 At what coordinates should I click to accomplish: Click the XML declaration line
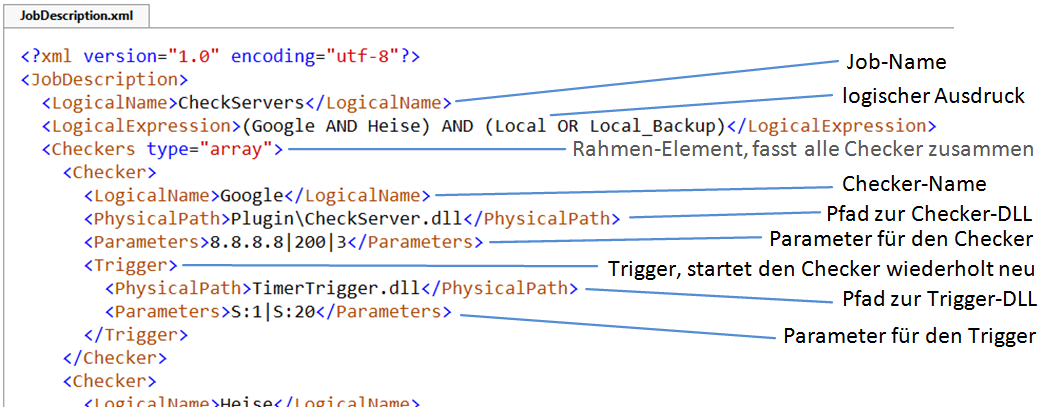tap(220, 56)
